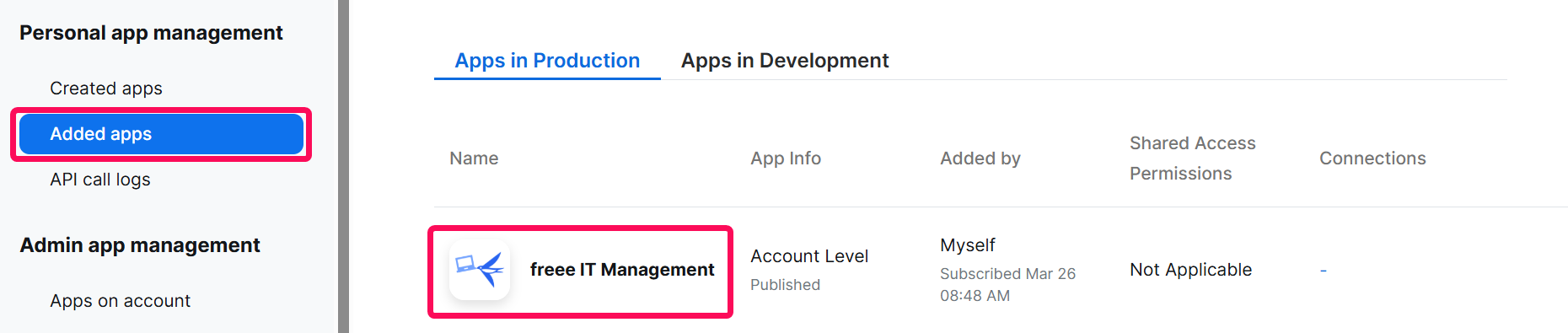Switch to Apps in Production tab

[547, 61]
